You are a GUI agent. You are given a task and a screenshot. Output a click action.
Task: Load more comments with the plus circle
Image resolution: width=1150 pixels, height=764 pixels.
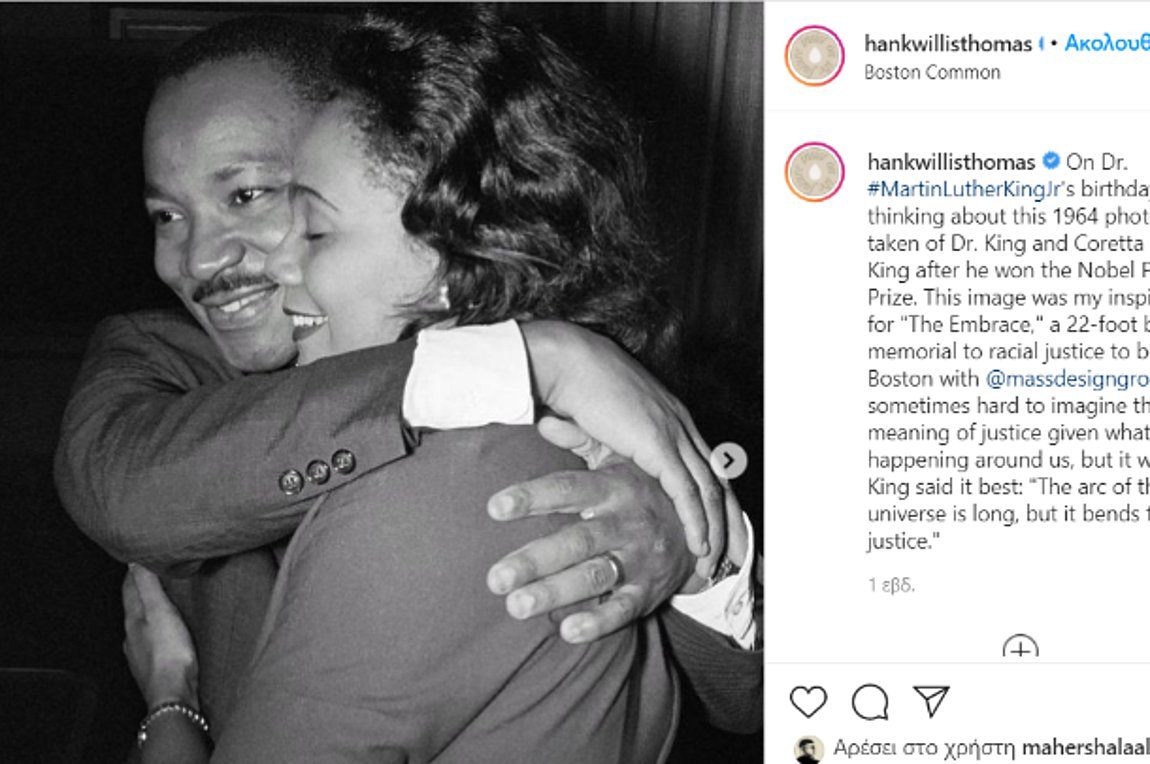[x=1020, y=647]
